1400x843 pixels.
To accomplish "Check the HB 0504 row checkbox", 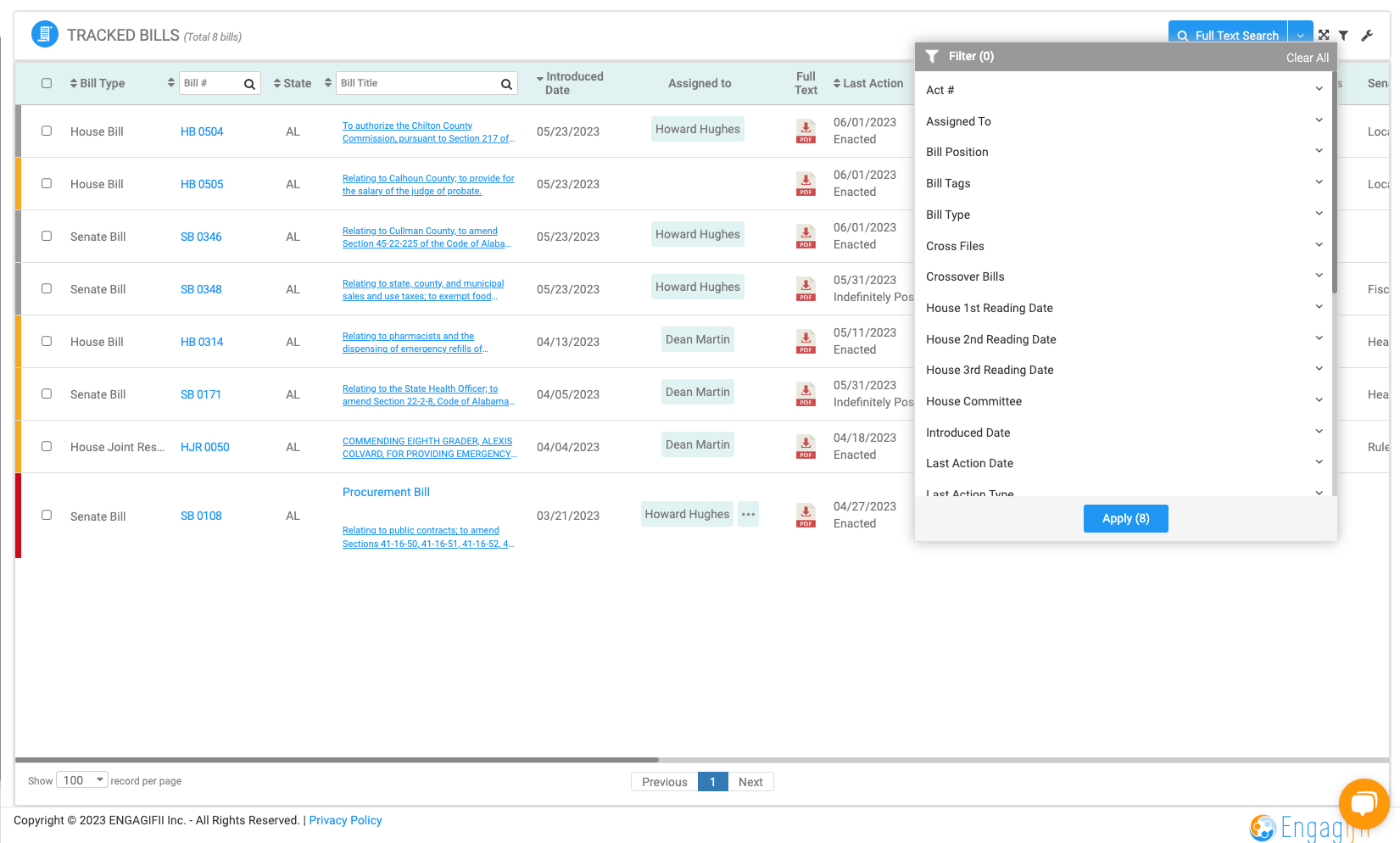I will click(x=47, y=131).
